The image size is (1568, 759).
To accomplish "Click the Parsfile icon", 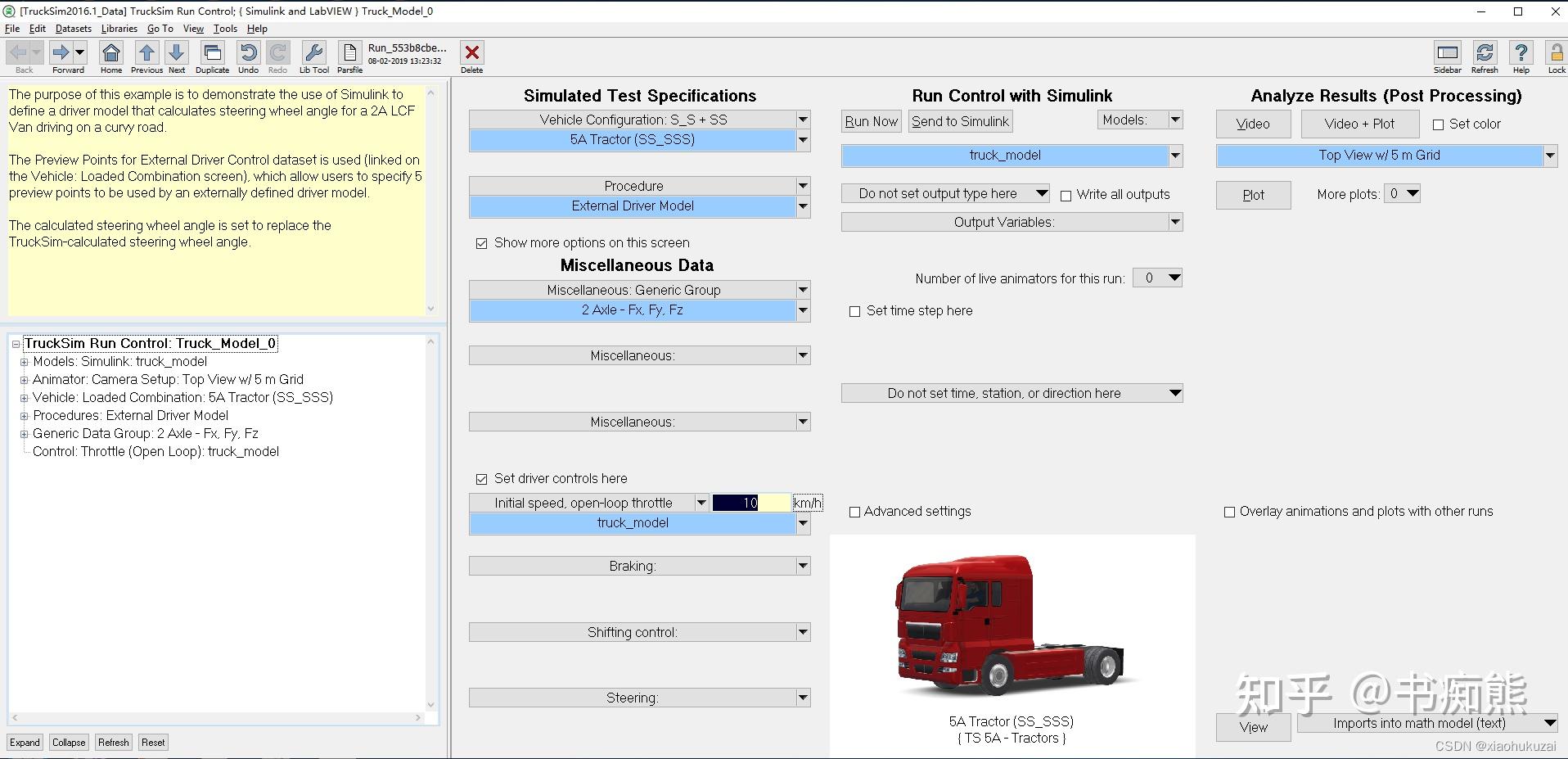I will (349, 53).
